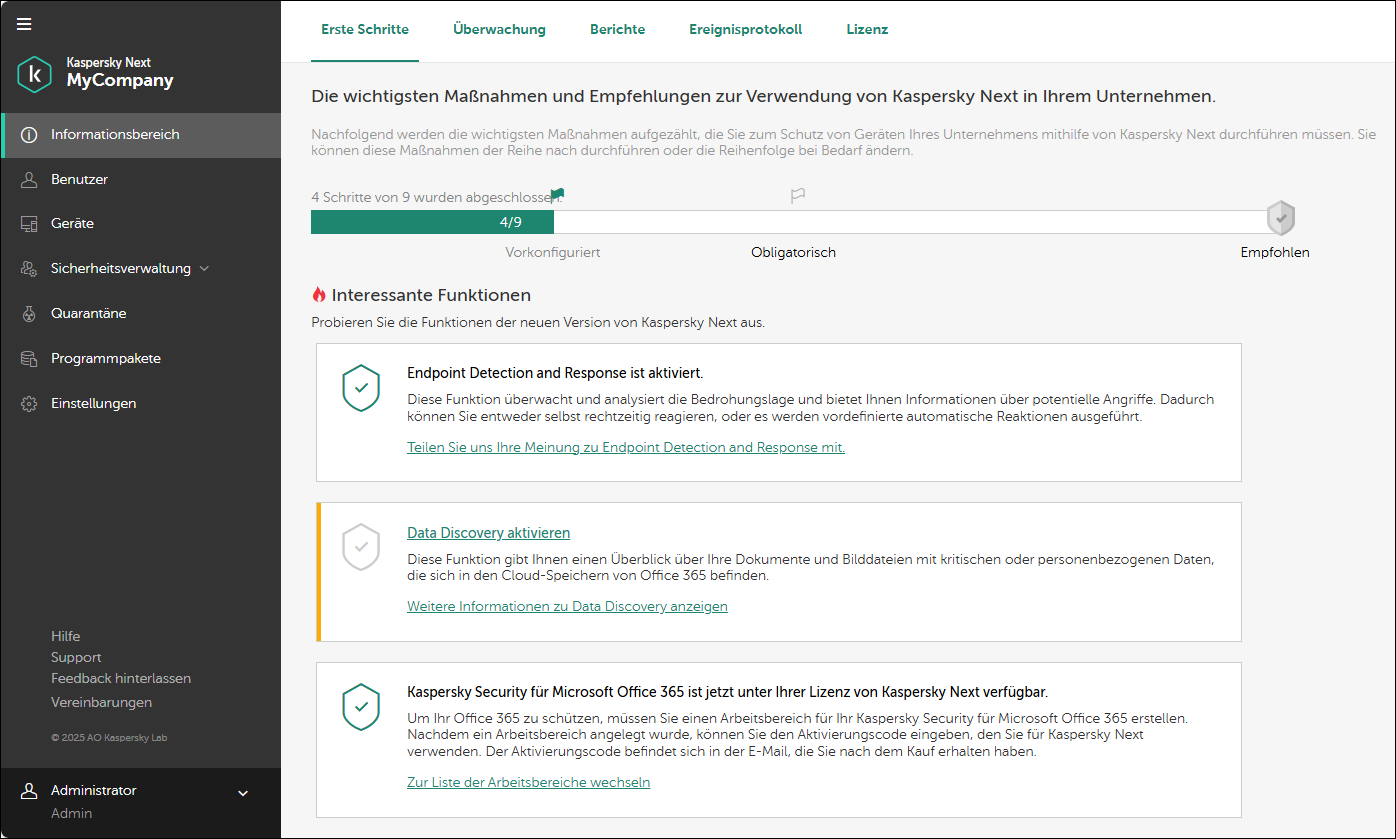Click the Informationsbereich info icon
This screenshot has width=1396, height=839.
(29, 135)
